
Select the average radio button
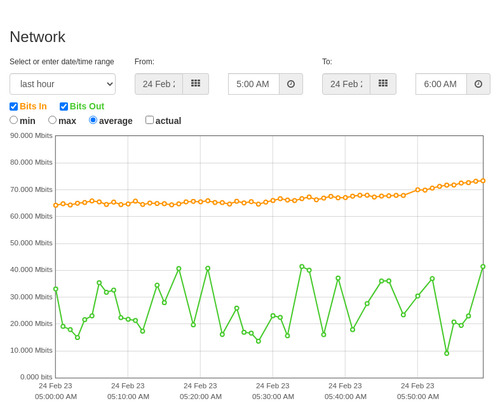point(93,120)
